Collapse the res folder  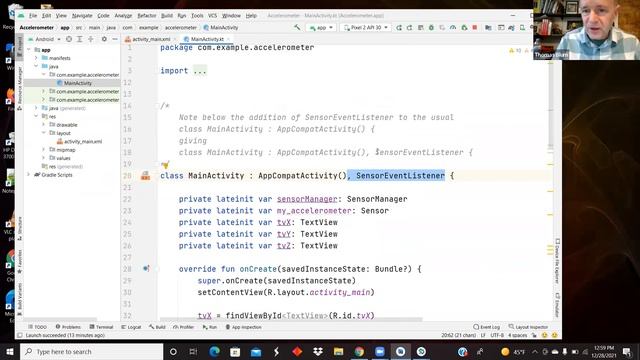click(x=36, y=116)
